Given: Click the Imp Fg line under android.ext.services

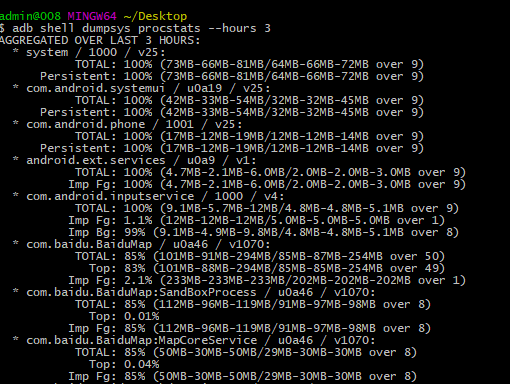Looking at the screenshot, I should [x=267, y=184].
